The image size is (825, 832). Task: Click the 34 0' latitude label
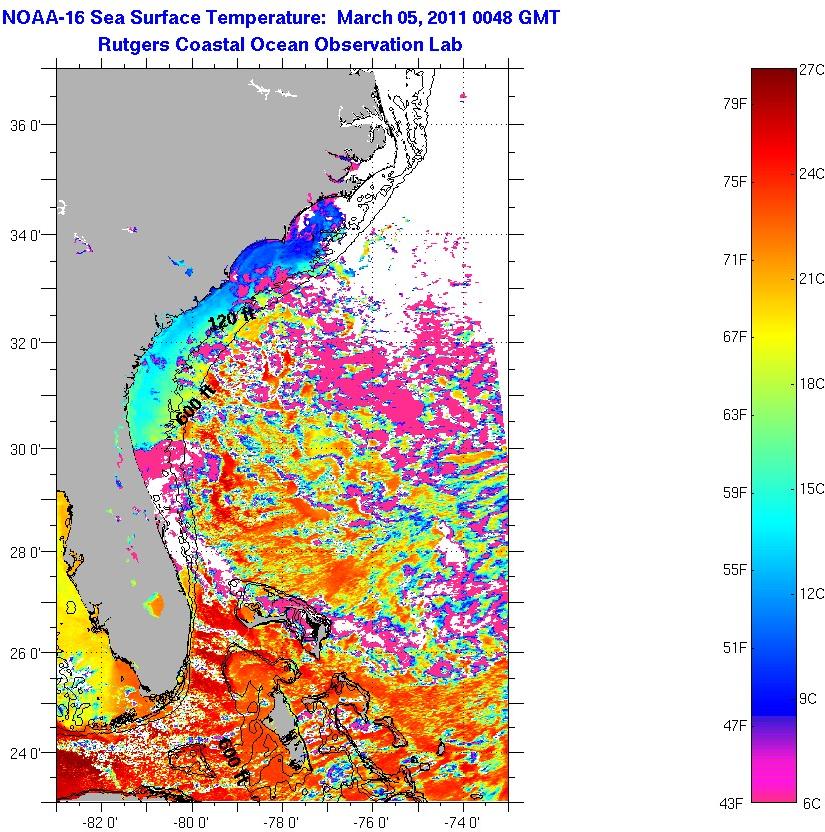coord(25,235)
